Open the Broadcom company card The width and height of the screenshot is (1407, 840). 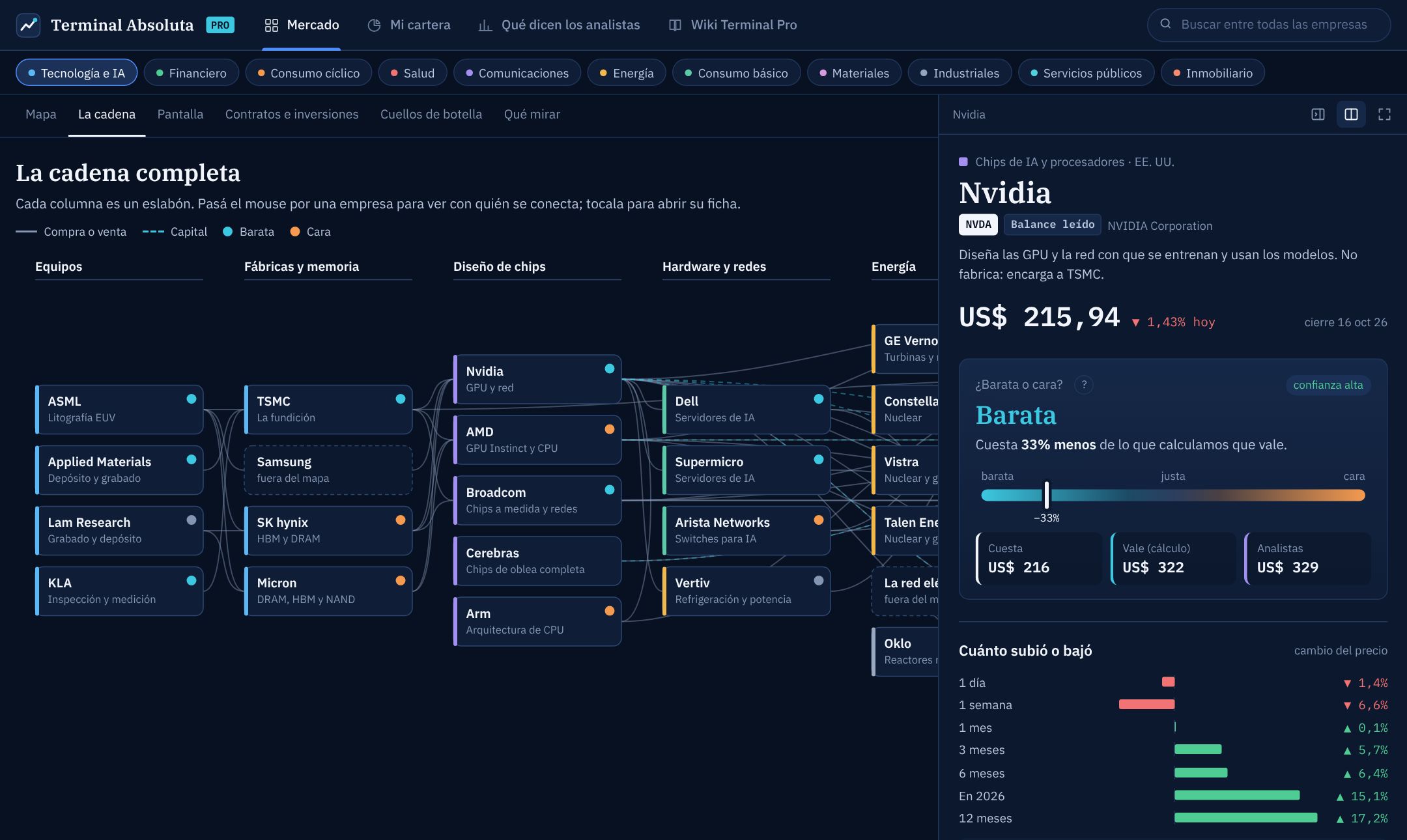pos(537,500)
